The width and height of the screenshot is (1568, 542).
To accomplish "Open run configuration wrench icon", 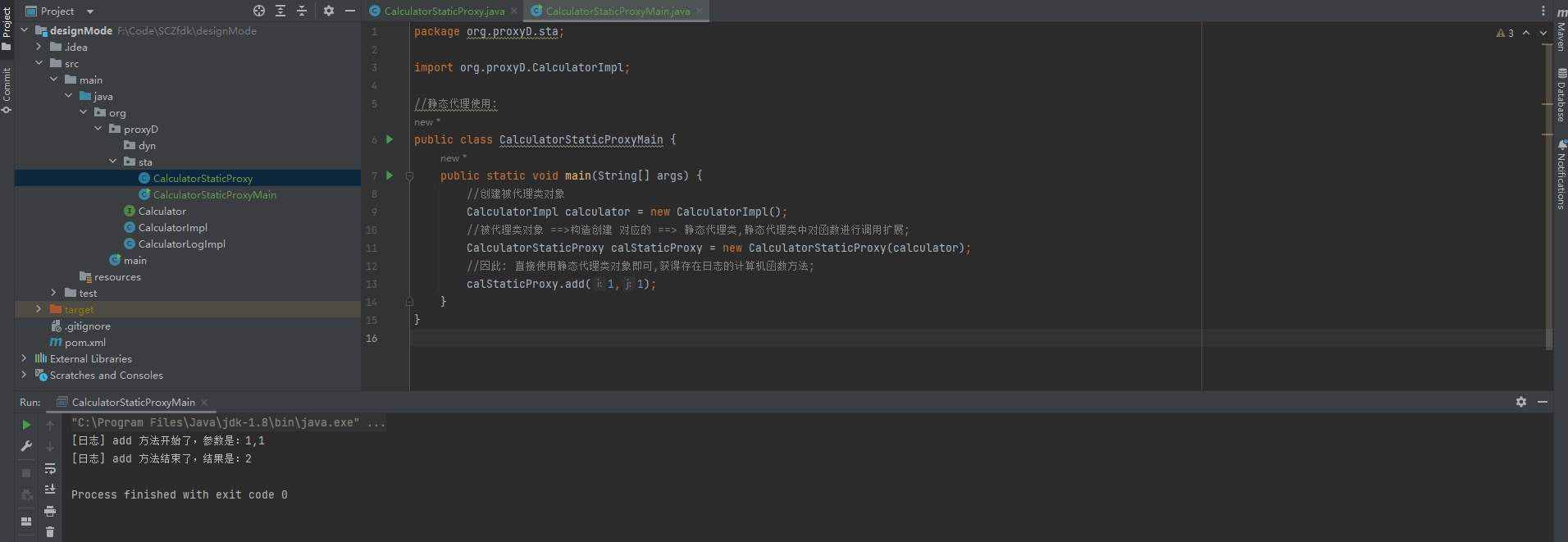I will (x=26, y=446).
